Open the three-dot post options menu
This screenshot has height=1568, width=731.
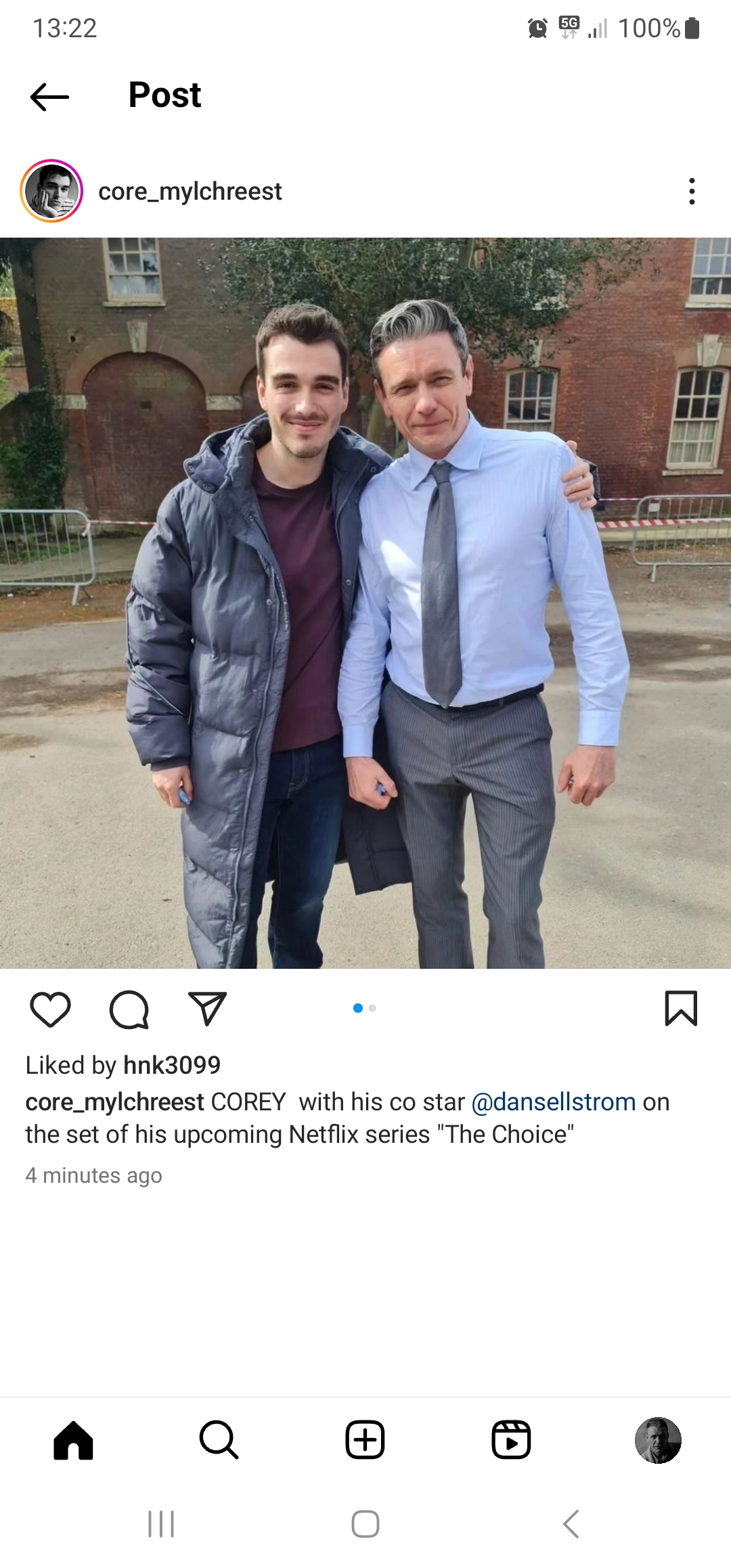tap(692, 192)
